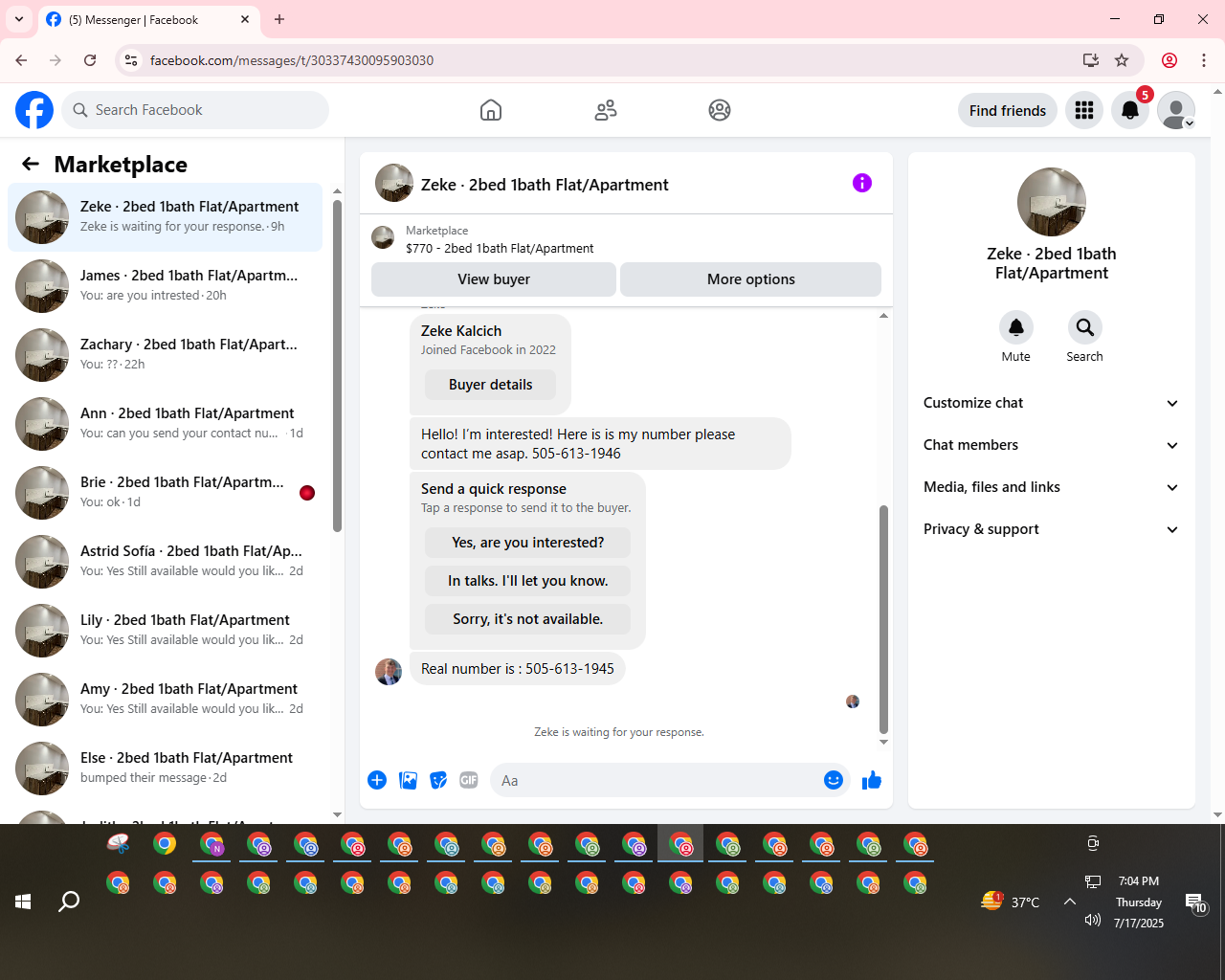Send a thumbs up like
Screen dimensions: 1225x980
872,780
